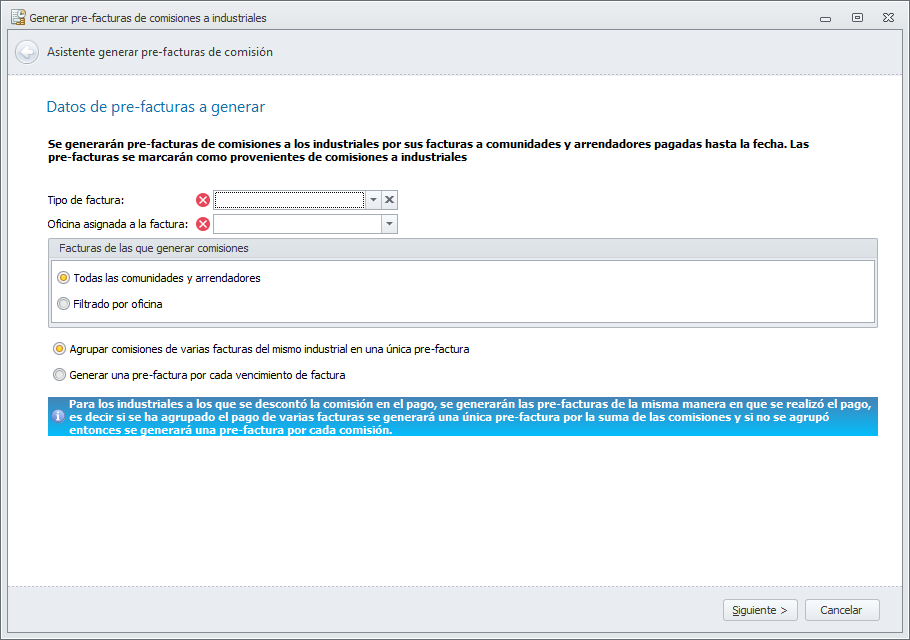This screenshot has width=910, height=640.
Task: Open the Oficina asignada dropdown arrow
Action: pos(389,224)
